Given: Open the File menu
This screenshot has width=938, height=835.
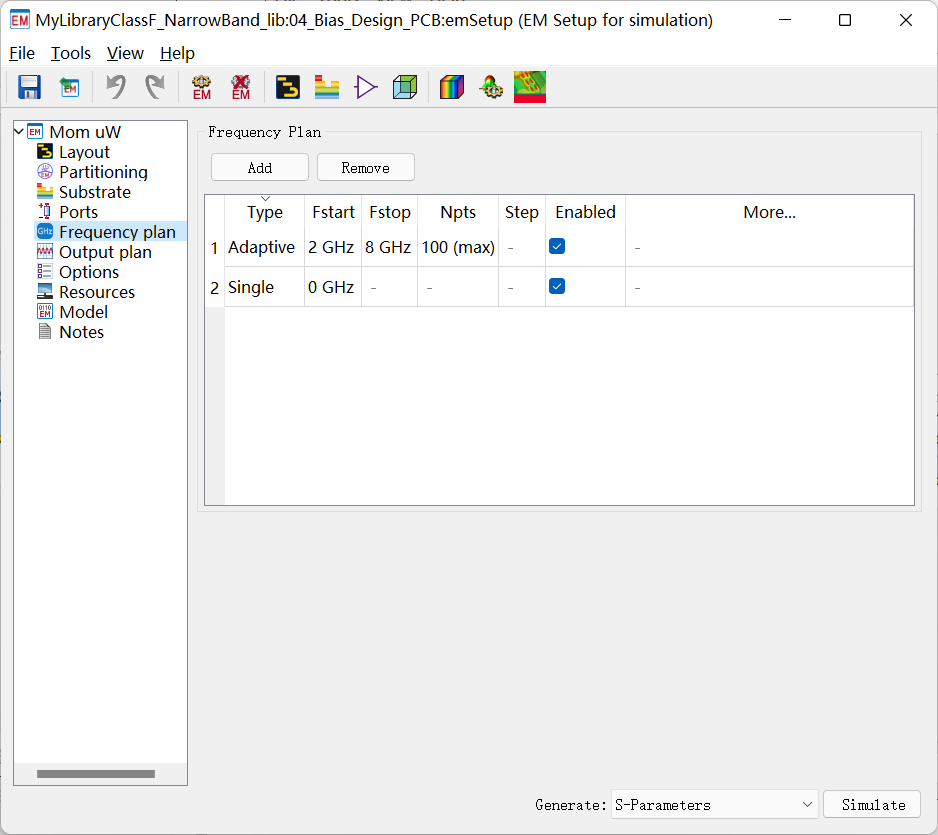Looking at the screenshot, I should (x=22, y=53).
